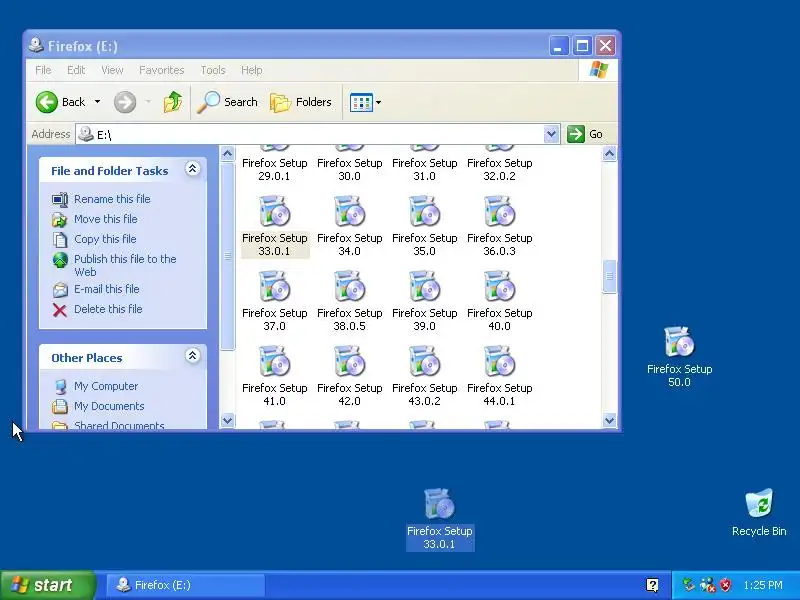Select Firefox Setup 33.0.1 icon on desktop

coord(439,504)
